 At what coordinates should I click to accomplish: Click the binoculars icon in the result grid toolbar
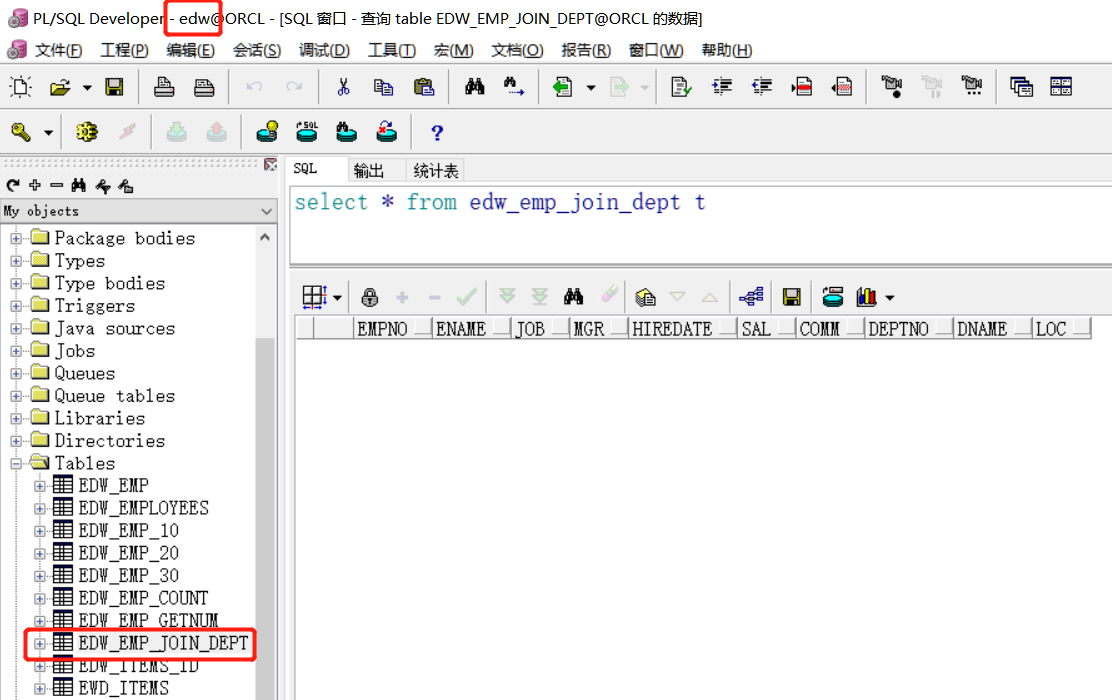pyautogui.click(x=574, y=297)
